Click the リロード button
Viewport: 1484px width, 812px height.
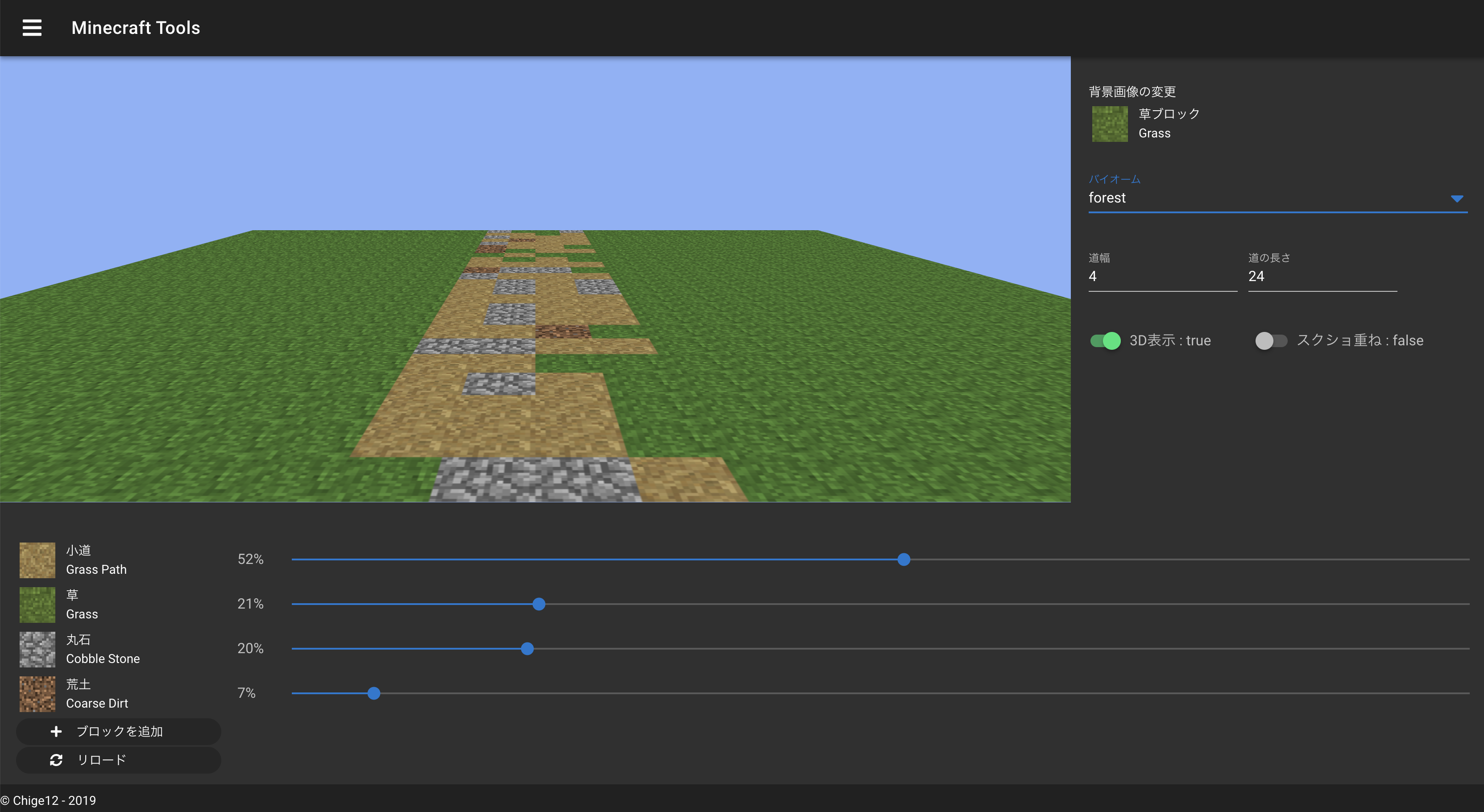119,760
